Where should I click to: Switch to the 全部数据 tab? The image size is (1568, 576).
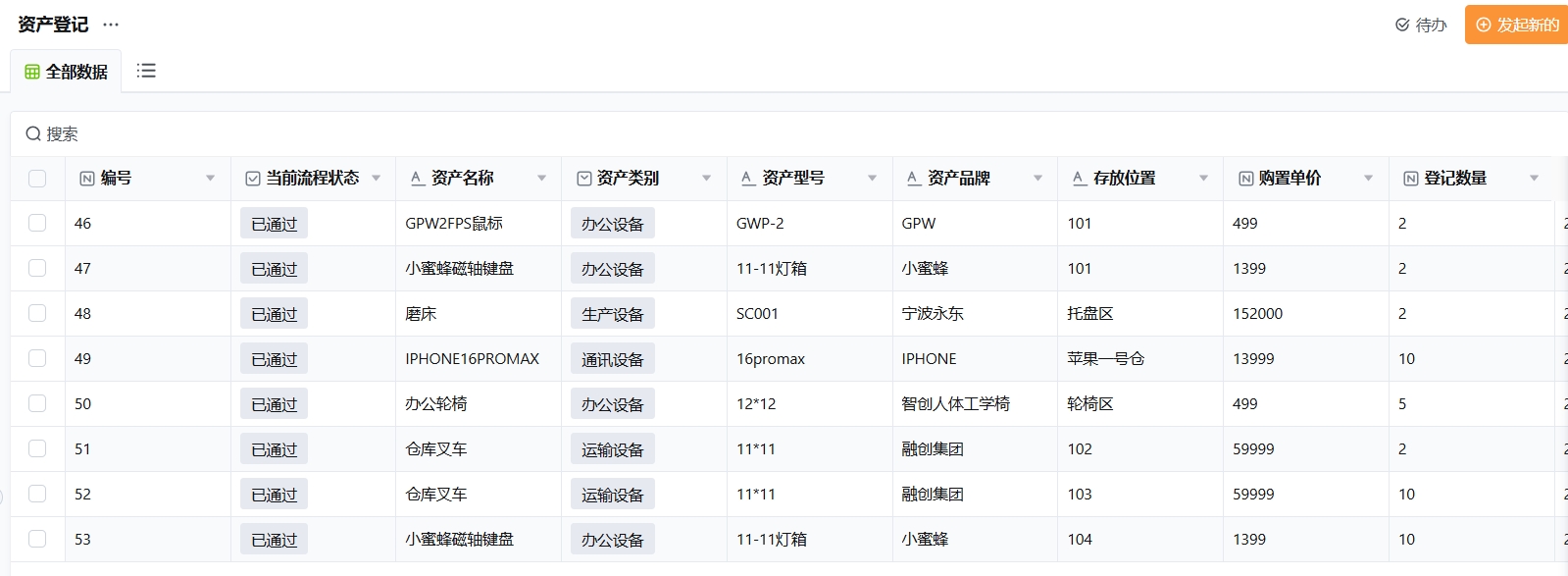pyautogui.click(x=67, y=72)
